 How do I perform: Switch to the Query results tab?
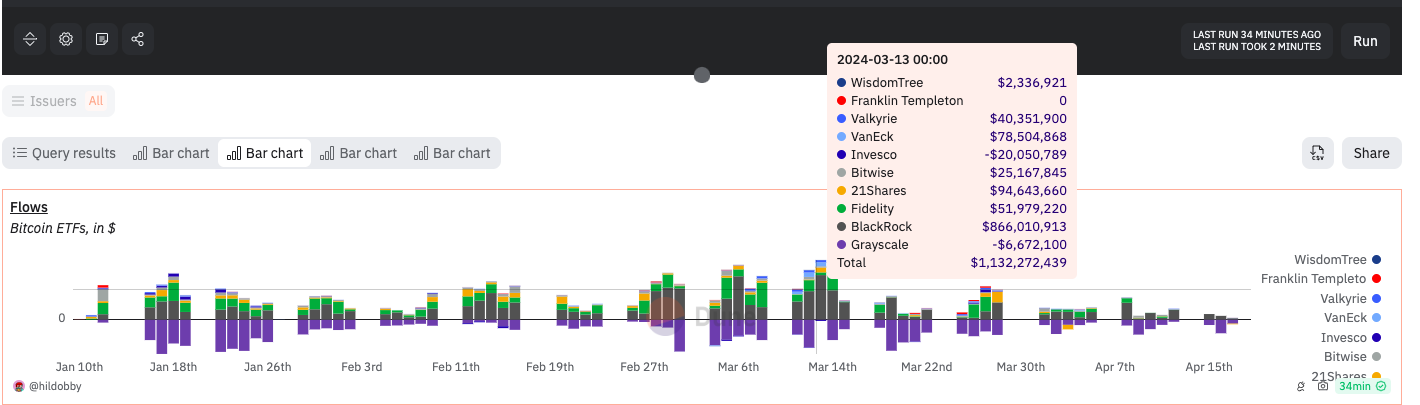[64, 153]
